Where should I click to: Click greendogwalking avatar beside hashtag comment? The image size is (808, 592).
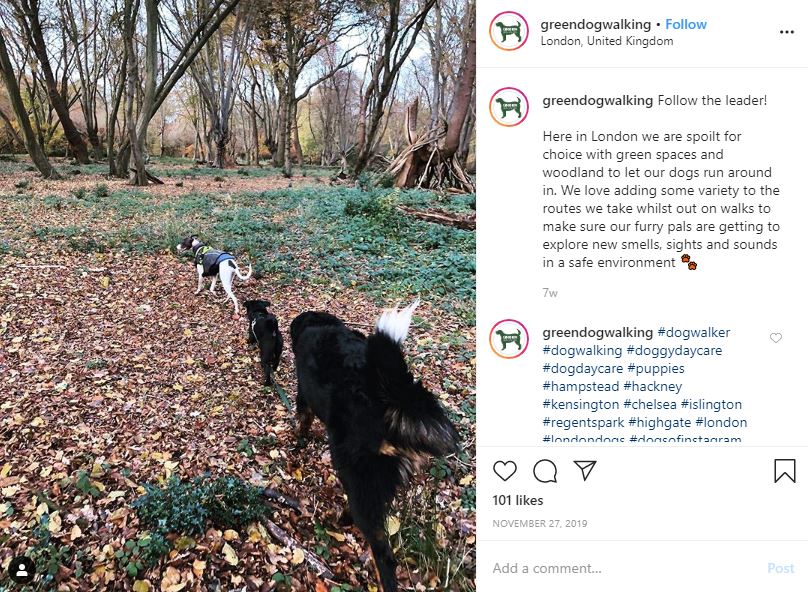509,339
